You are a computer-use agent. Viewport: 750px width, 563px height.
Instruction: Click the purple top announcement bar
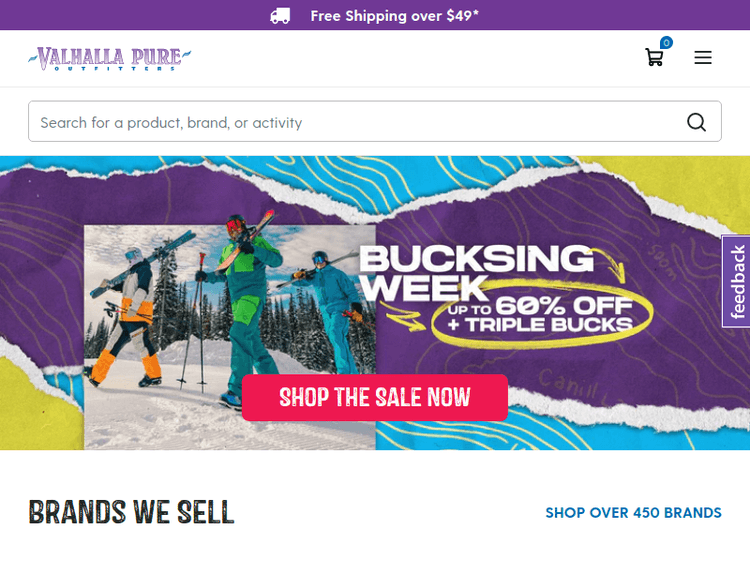(375, 15)
